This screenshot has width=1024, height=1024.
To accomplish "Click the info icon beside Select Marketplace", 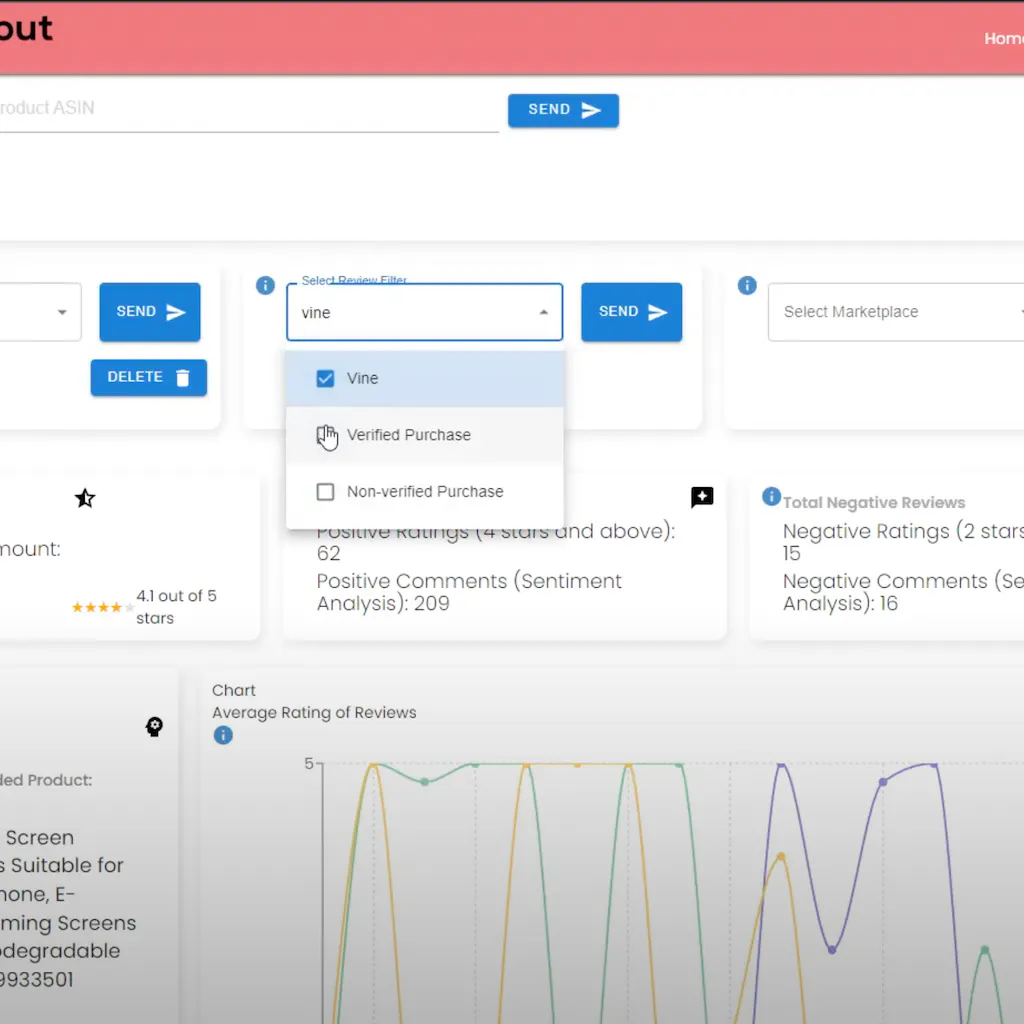I will 747,285.
